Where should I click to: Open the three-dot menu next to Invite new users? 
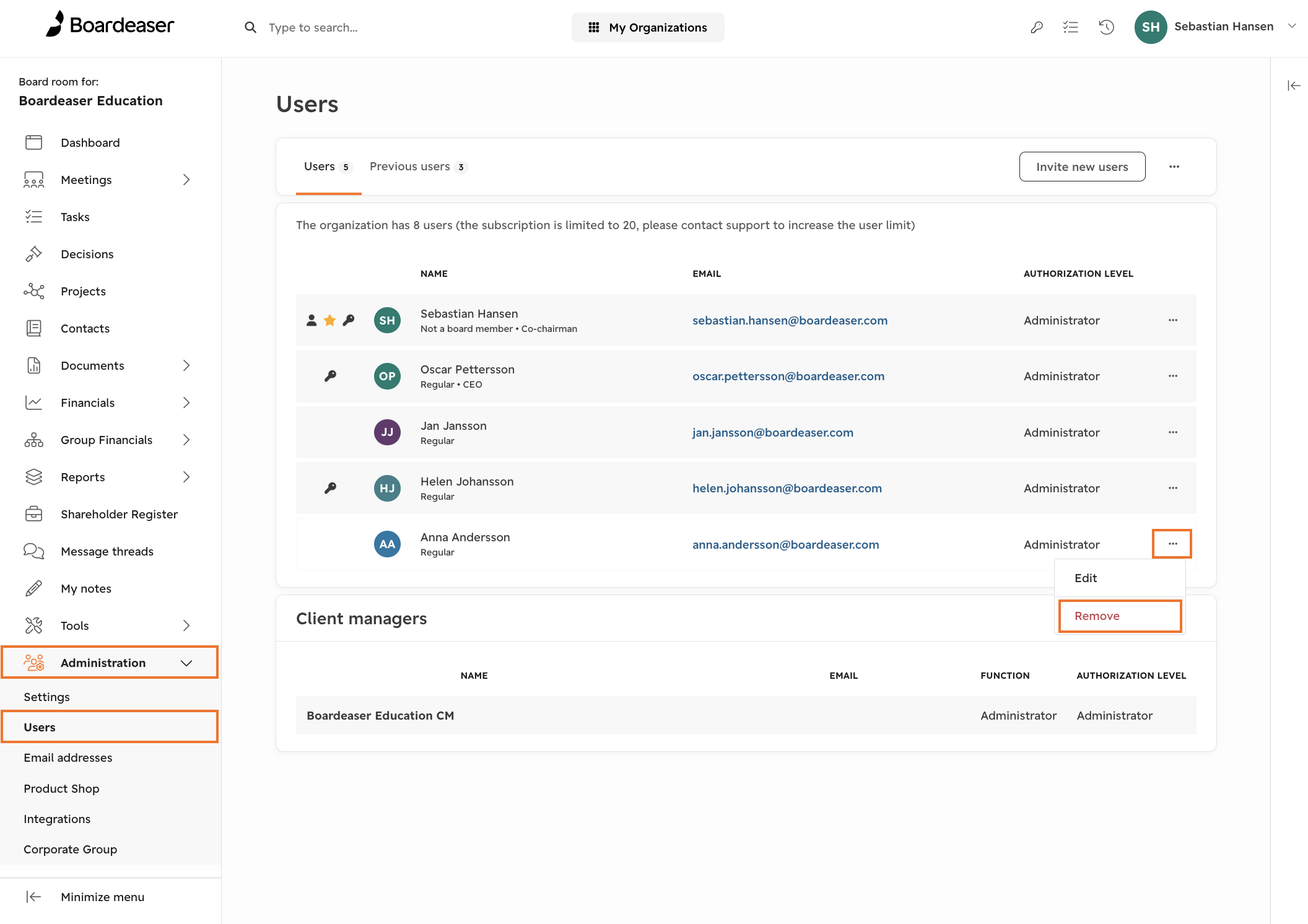pos(1174,167)
